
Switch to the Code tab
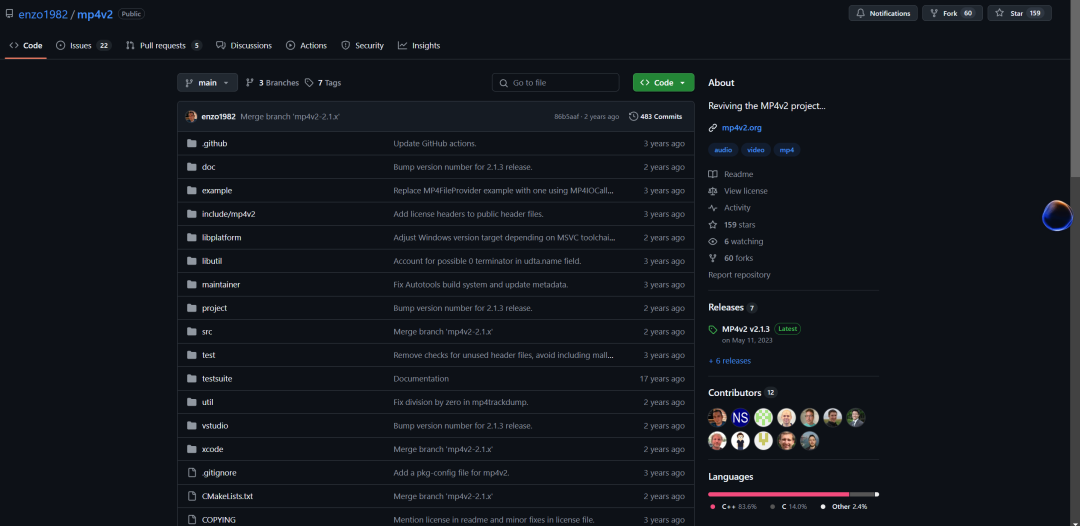point(25,45)
